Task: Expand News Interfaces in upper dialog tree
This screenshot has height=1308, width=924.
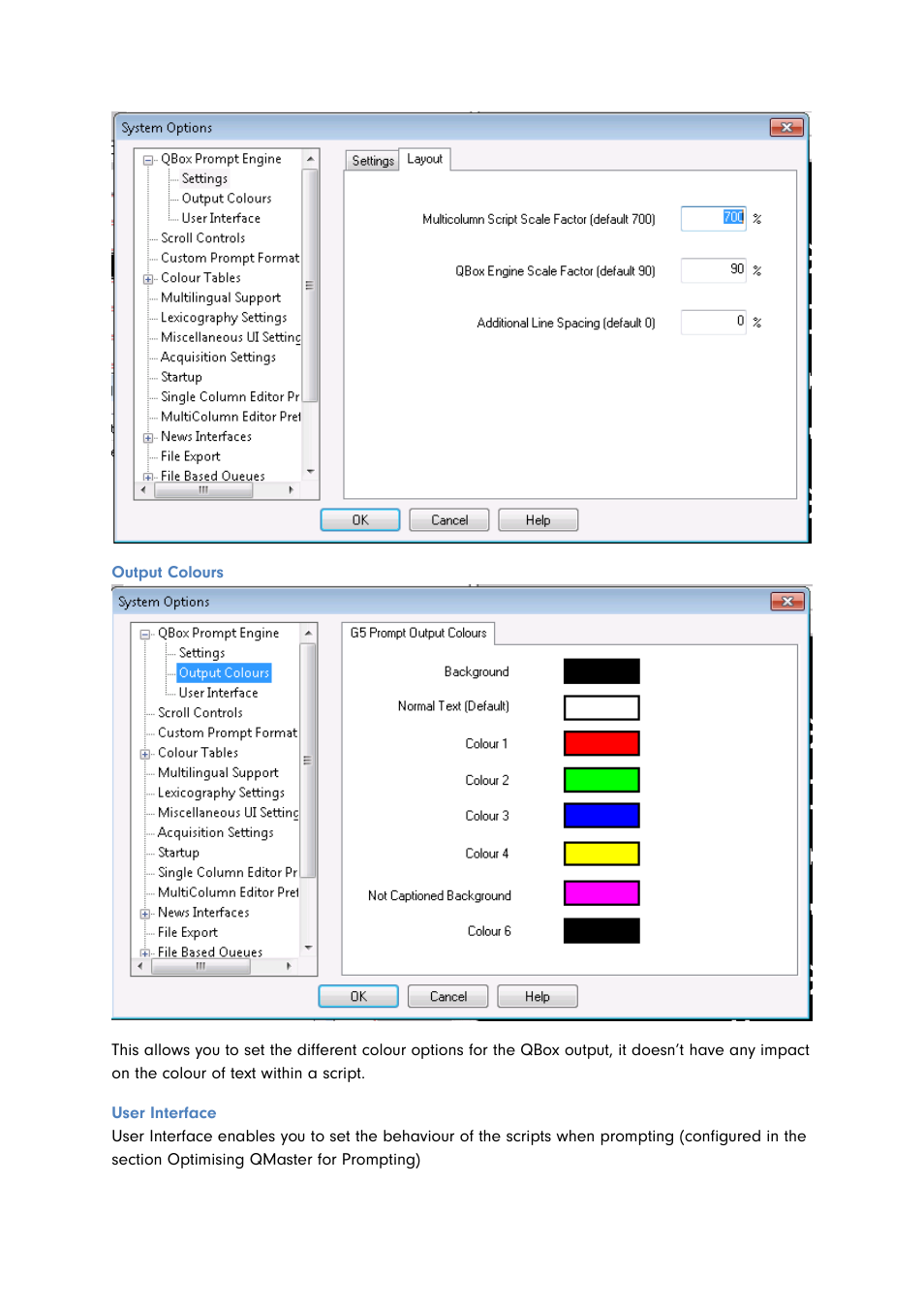Action: (x=148, y=438)
